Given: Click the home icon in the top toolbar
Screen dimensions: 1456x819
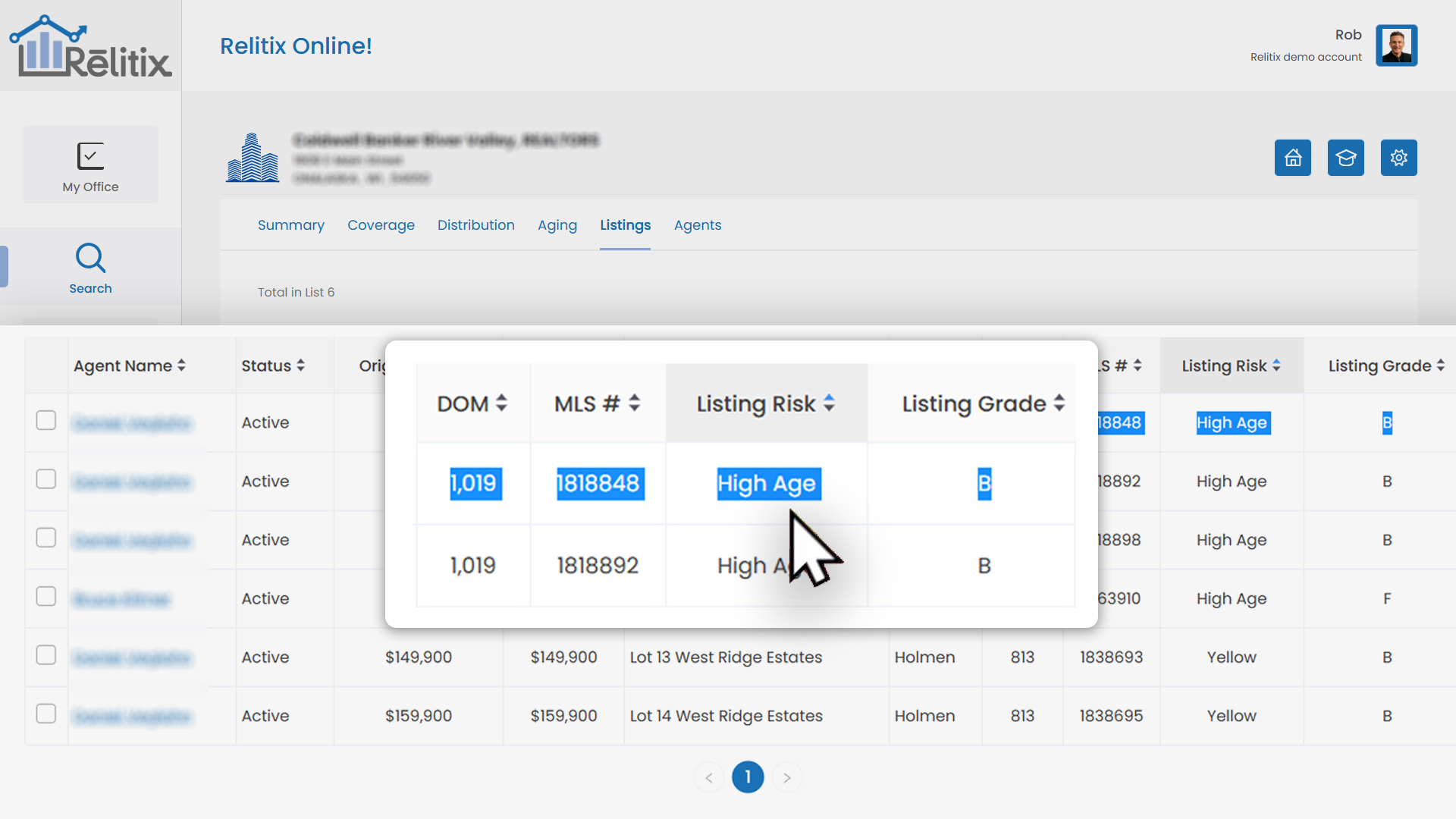Looking at the screenshot, I should [x=1293, y=158].
